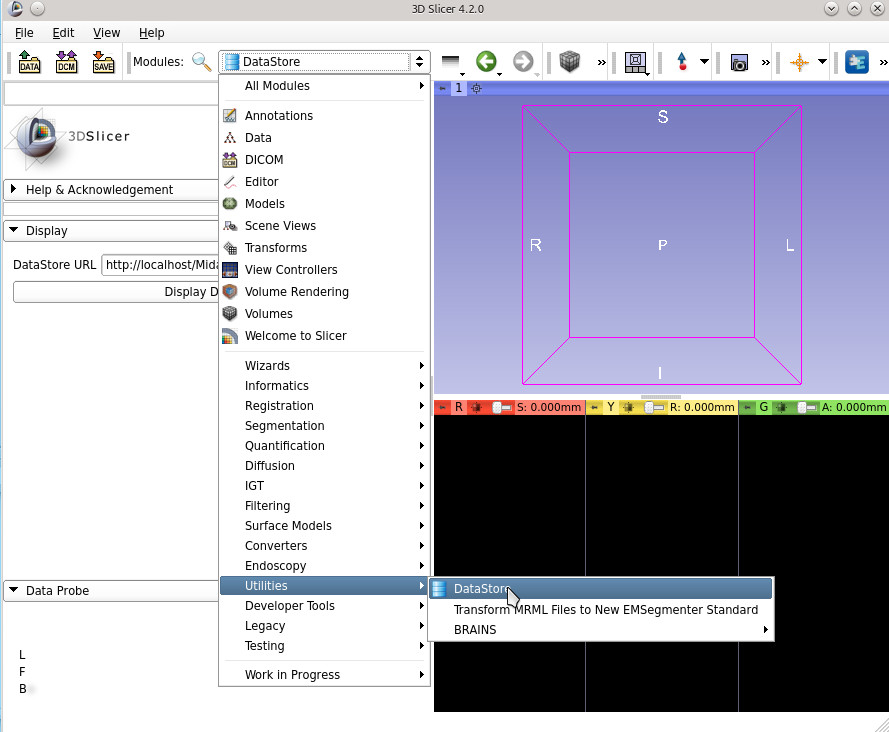This screenshot has height=732, width=889.
Task: Click the screenshot capture camera icon
Action: click(739, 62)
